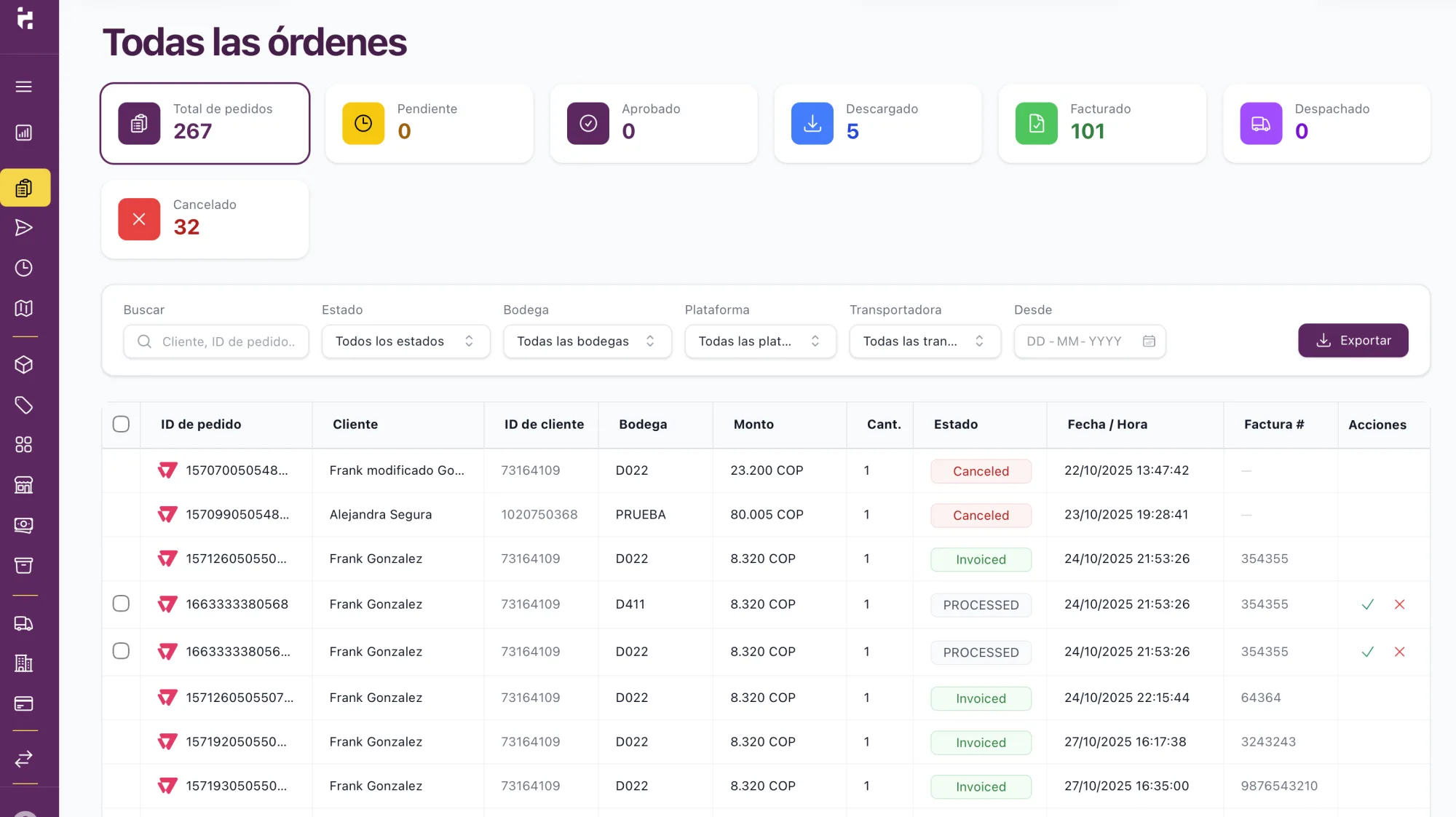
Task: Click the Aprobado status card
Action: click(653, 124)
